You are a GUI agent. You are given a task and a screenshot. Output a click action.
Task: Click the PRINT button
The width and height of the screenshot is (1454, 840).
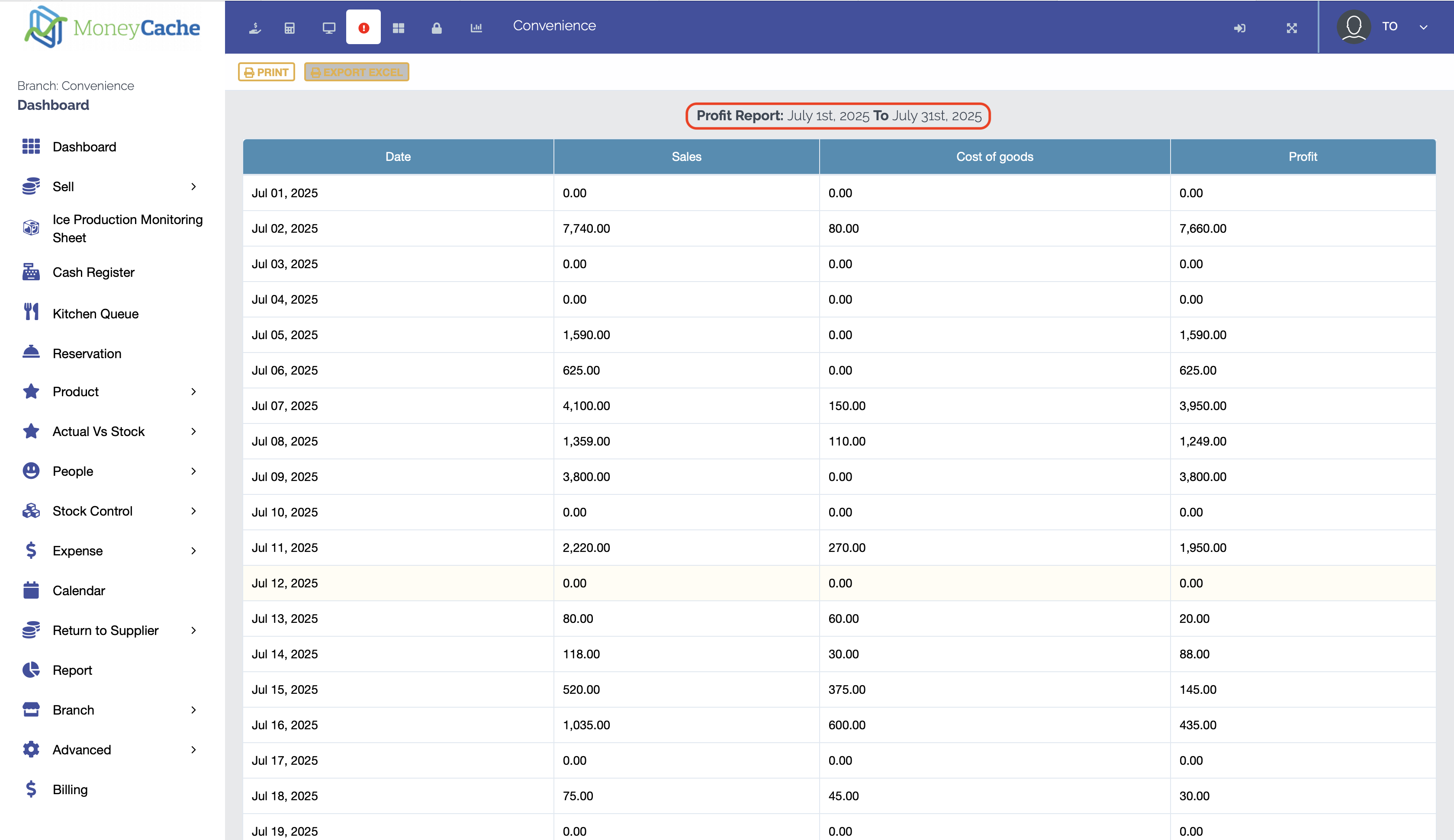click(267, 72)
